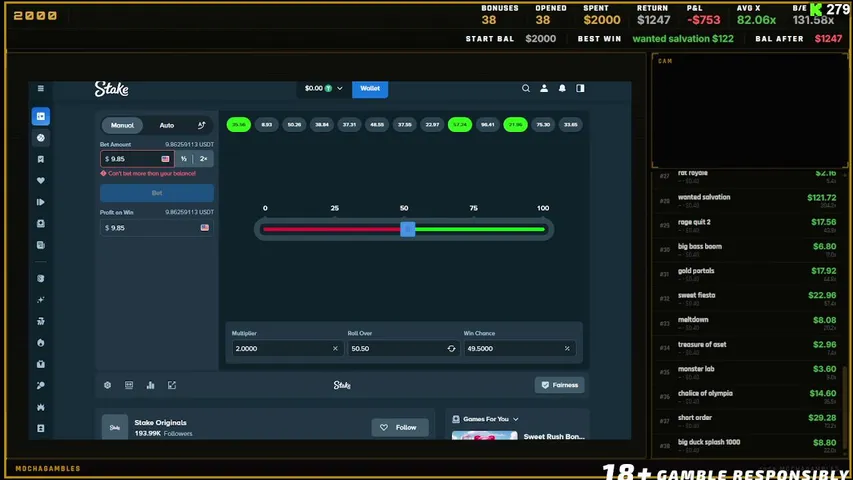Click the Stake Originals provider thumbnail
853x480 pixels.
(x=115, y=427)
